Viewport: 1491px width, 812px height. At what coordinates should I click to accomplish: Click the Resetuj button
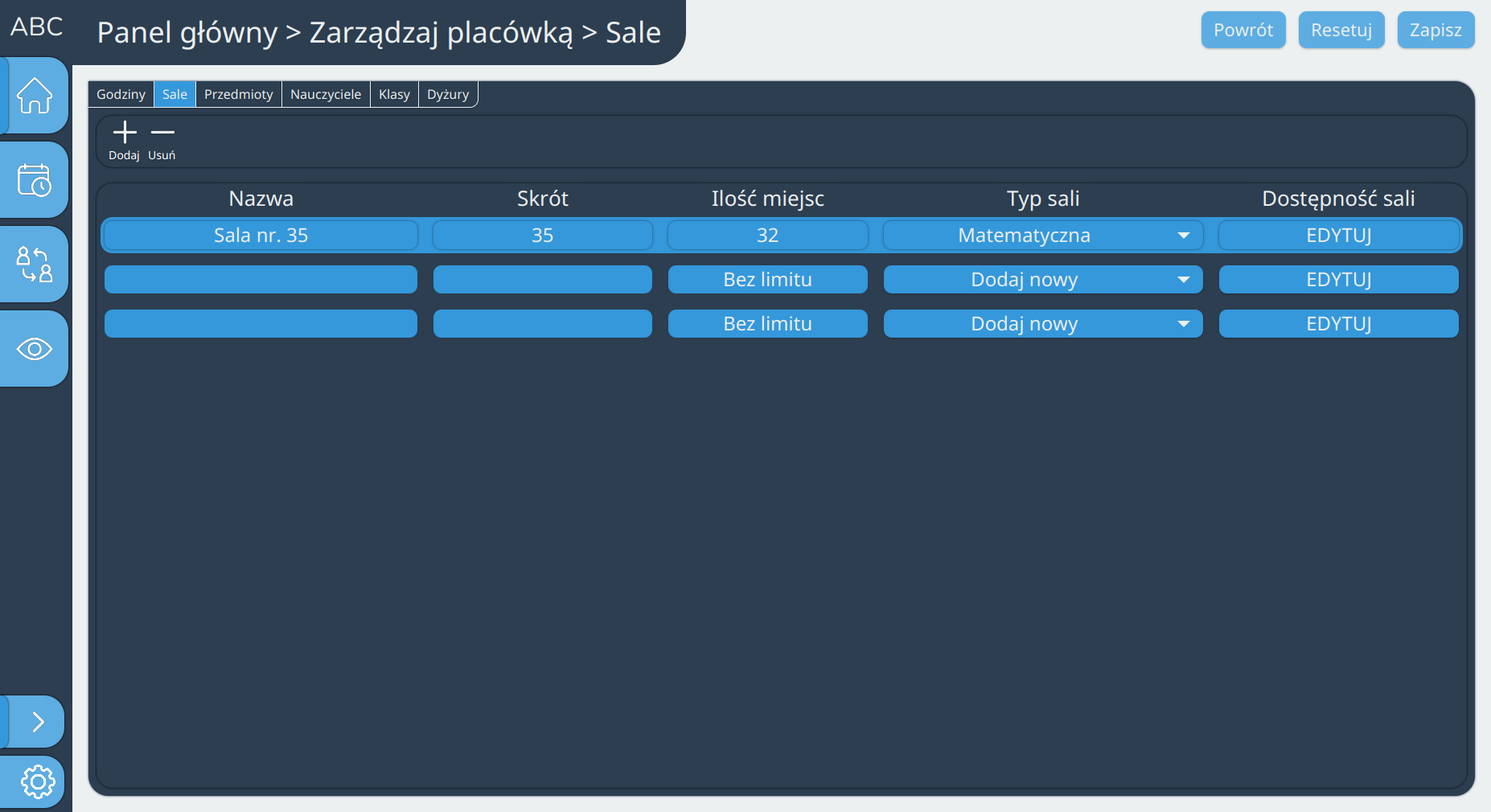click(1341, 30)
